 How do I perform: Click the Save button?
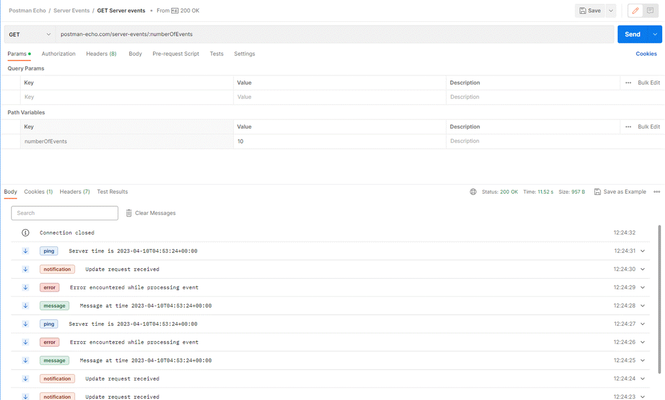(x=590, y=11)
